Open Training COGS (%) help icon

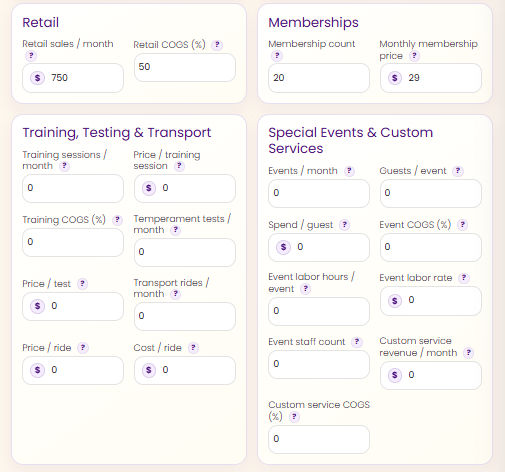coord(117,220)
